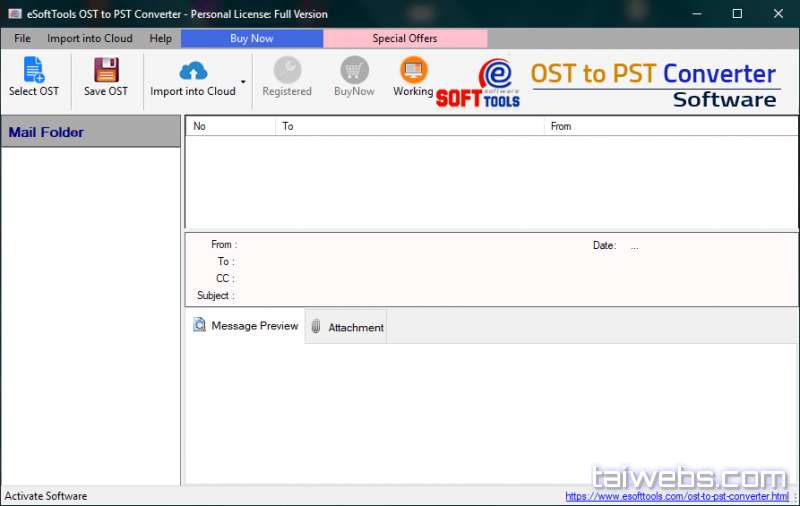
Task: Click the Save OST floppy disk icon
Action: coord(106,70)
